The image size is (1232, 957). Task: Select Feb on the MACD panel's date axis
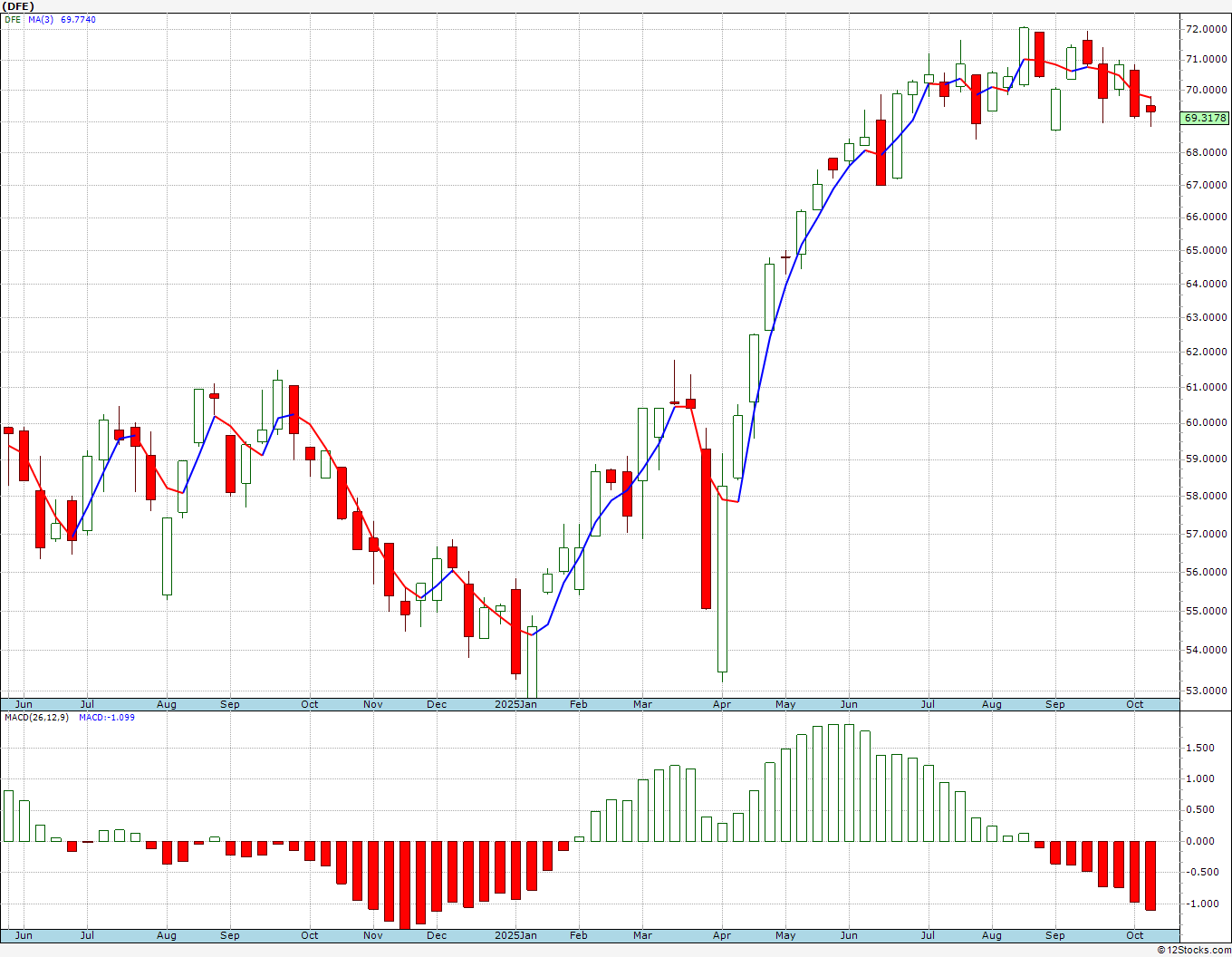pyautogui.click(x=578, y=935)
